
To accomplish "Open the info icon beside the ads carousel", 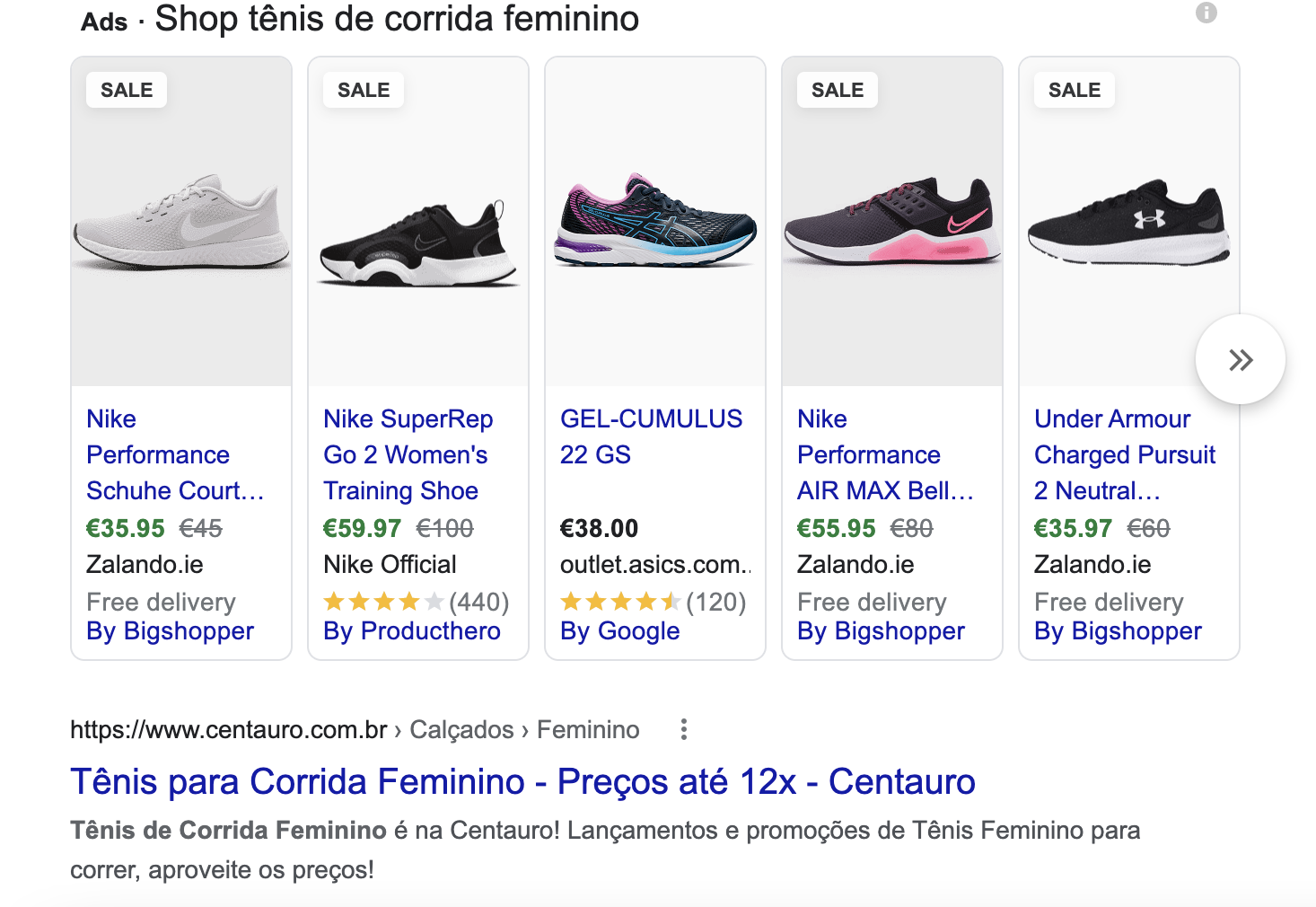I will [x=1207, y=13].
